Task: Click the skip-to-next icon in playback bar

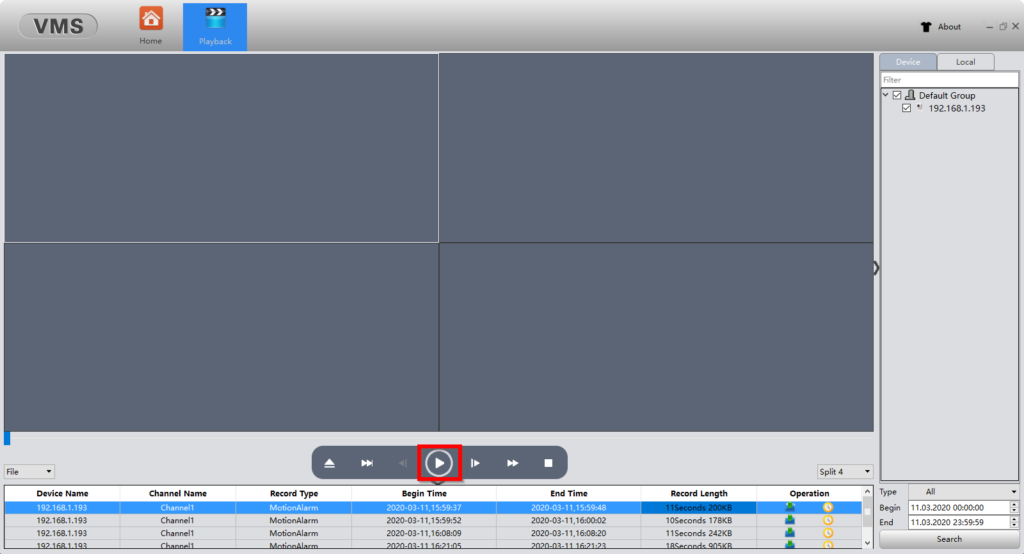Action: pyautogui.click(x=367, y=463)
